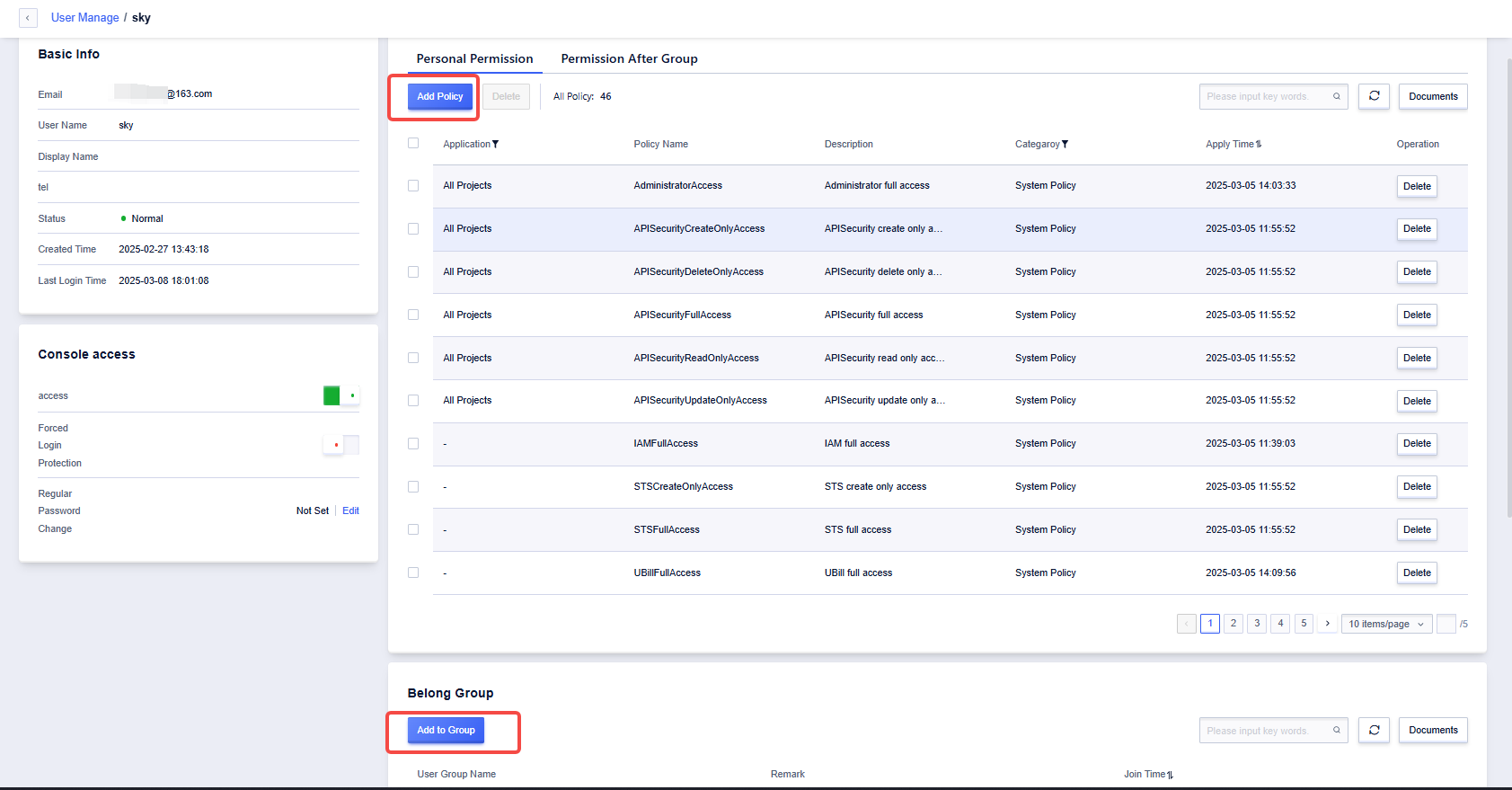Screen dimensions: 1512x790
Task: Go back using the top-left arrow
Action: (28, 18)
